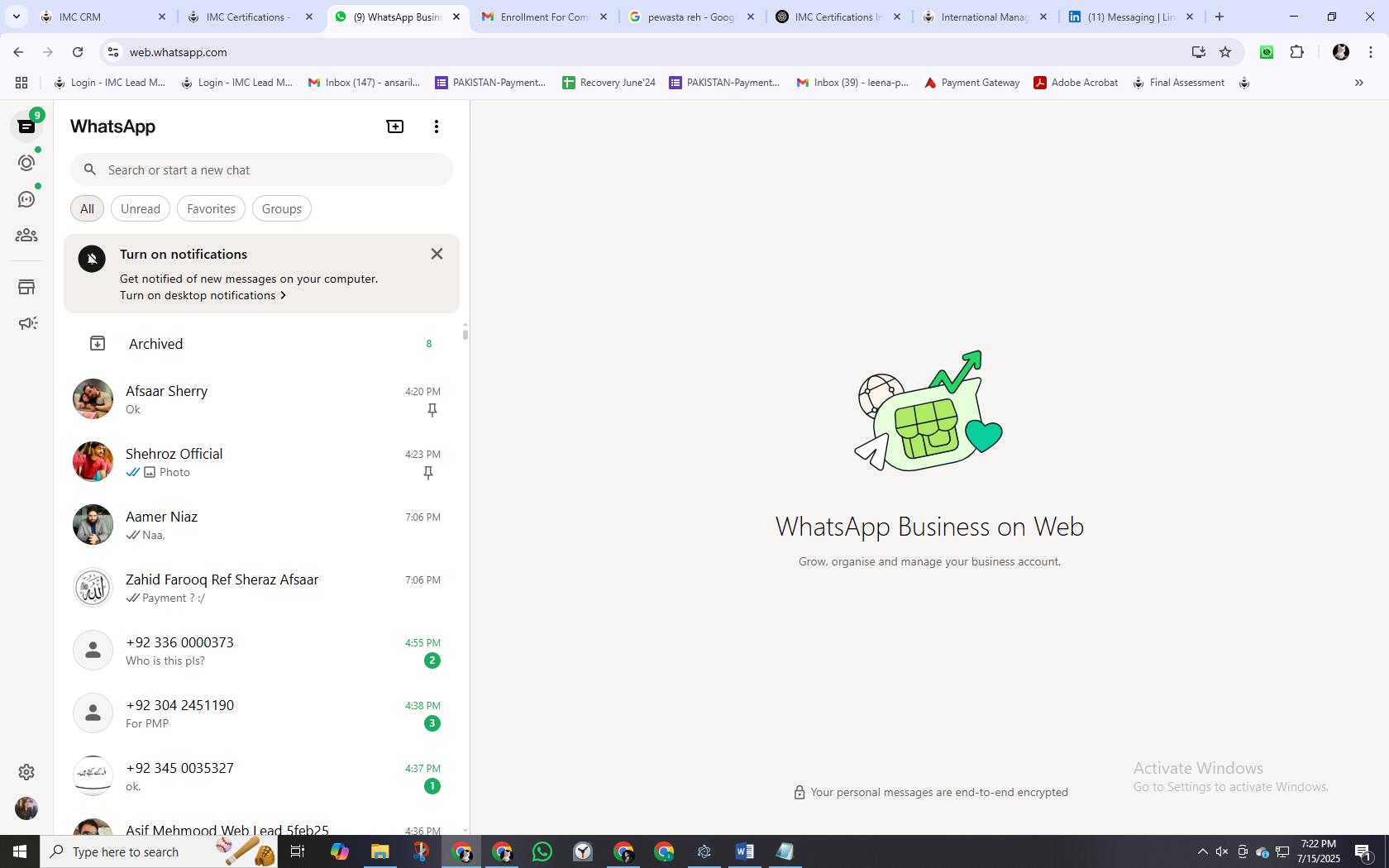Image resolution: width=1389 pixels, height=868 pixels.
Task: Open the WhatsApp three-dot menu
Action: [437, 126]
